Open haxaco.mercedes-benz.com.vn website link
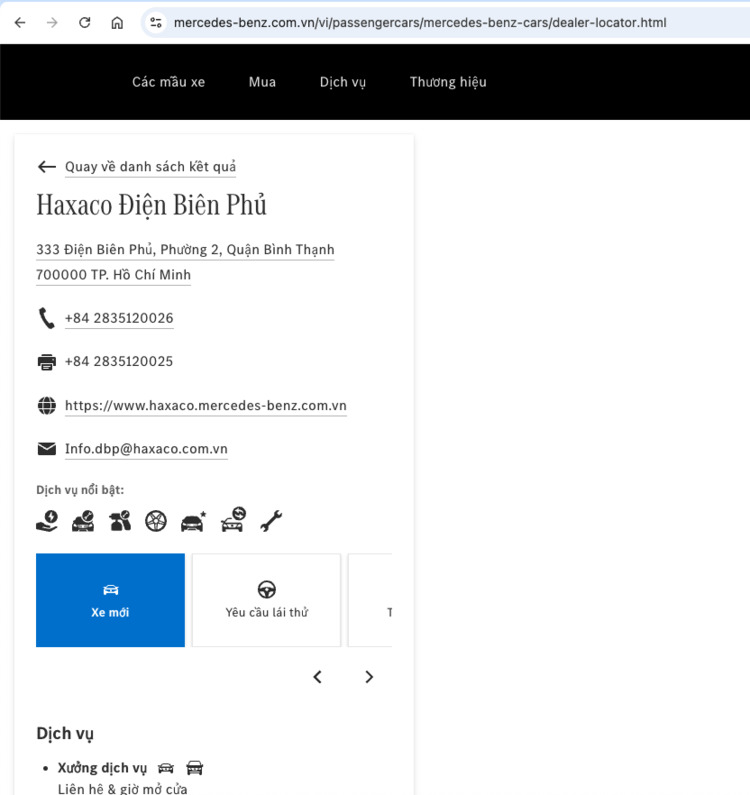This screenshot has height=795, width=750. point(206,406)
